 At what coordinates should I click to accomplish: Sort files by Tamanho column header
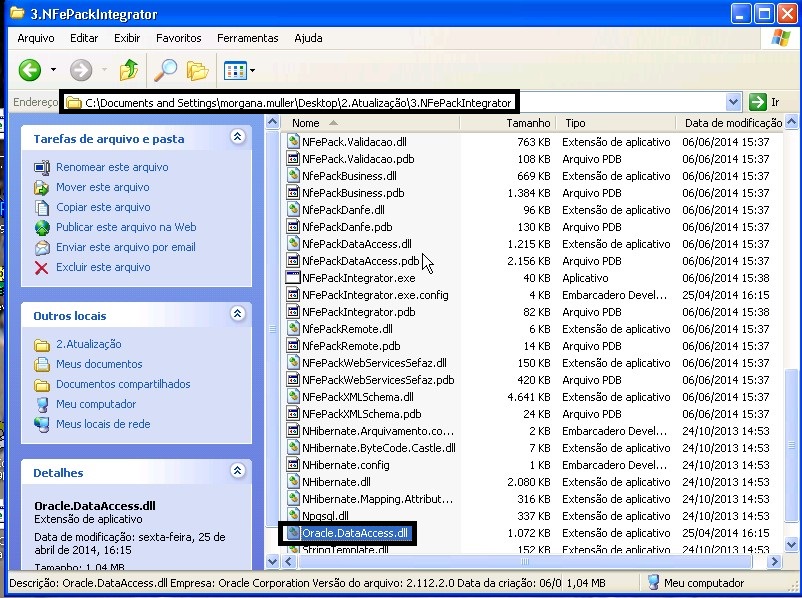coord(528,123)
